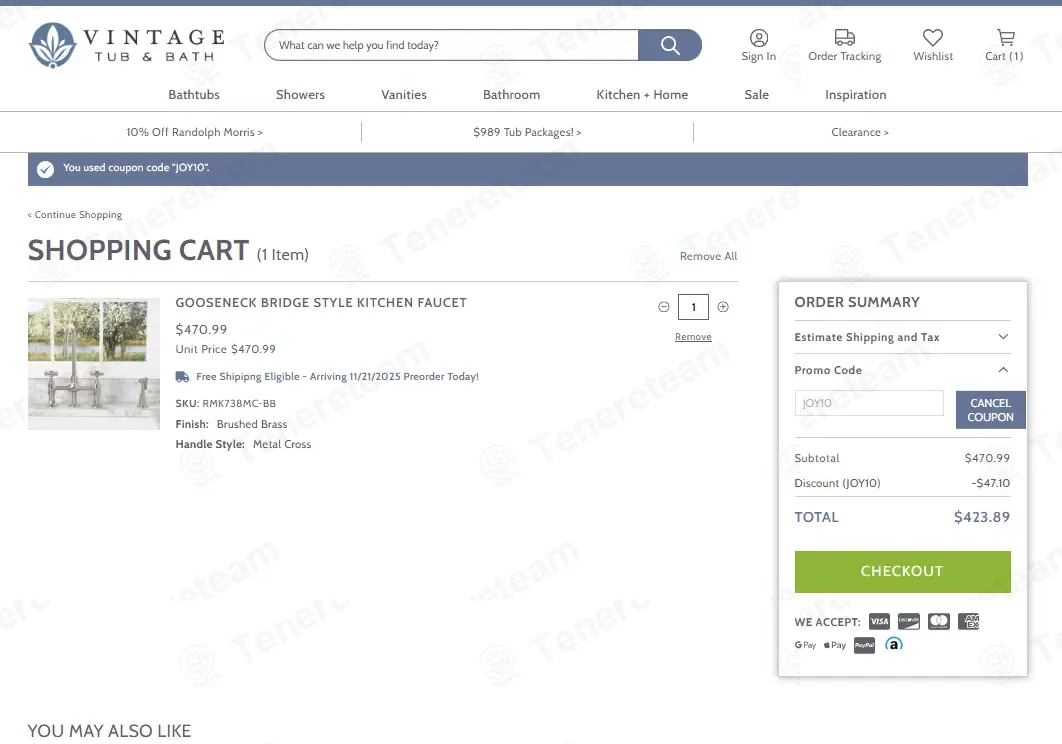Click Continue Shopping link
Viewport: 1062px width, 744px height.
(75, 215)
